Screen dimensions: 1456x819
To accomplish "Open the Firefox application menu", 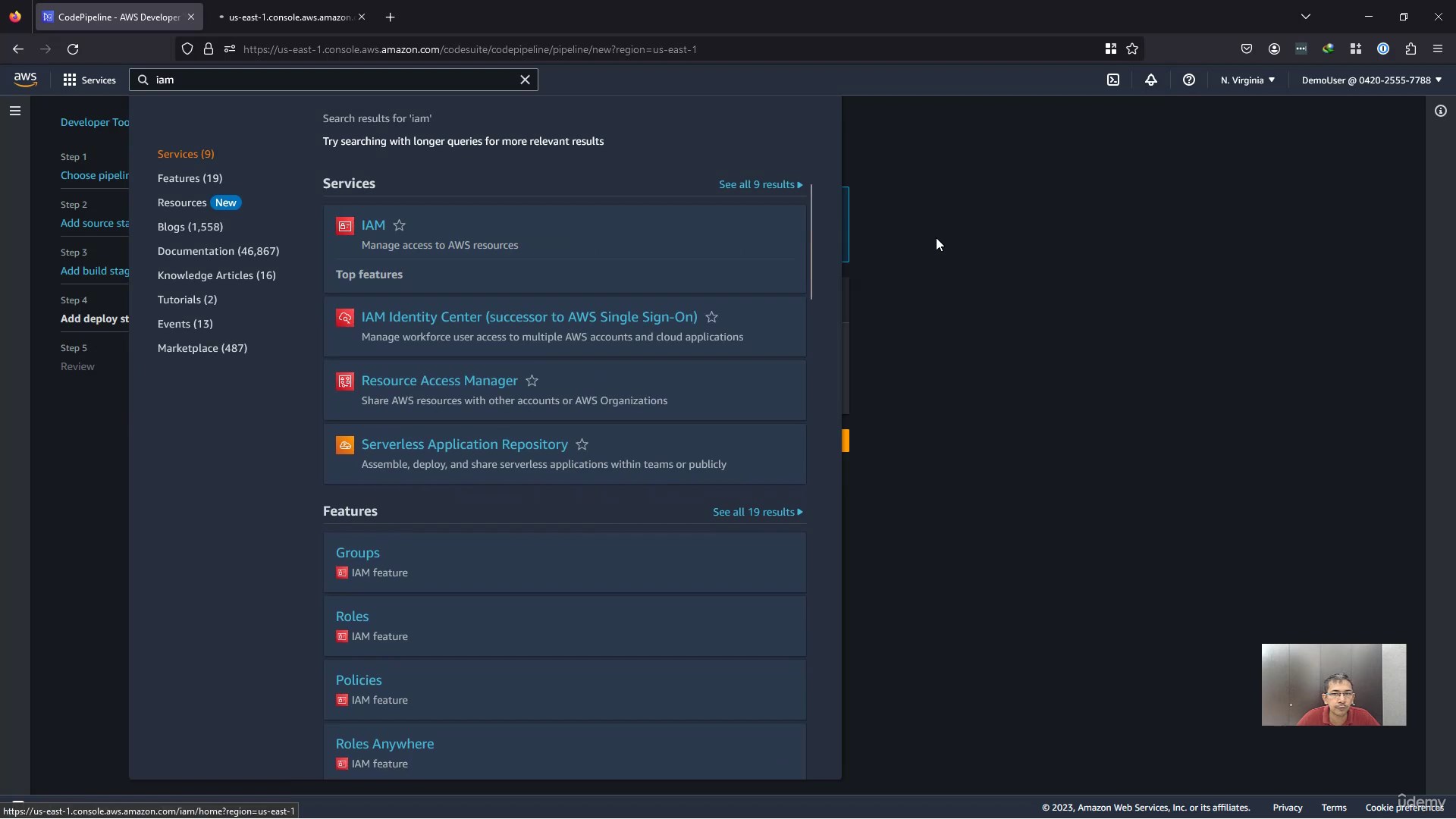I will coord(1438,49).
